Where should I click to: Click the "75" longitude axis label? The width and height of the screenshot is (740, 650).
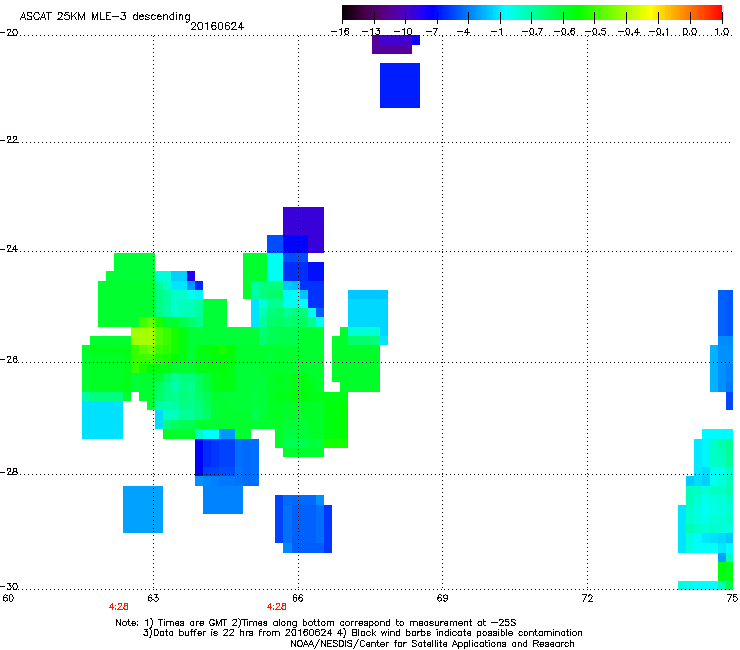point(732,598)
